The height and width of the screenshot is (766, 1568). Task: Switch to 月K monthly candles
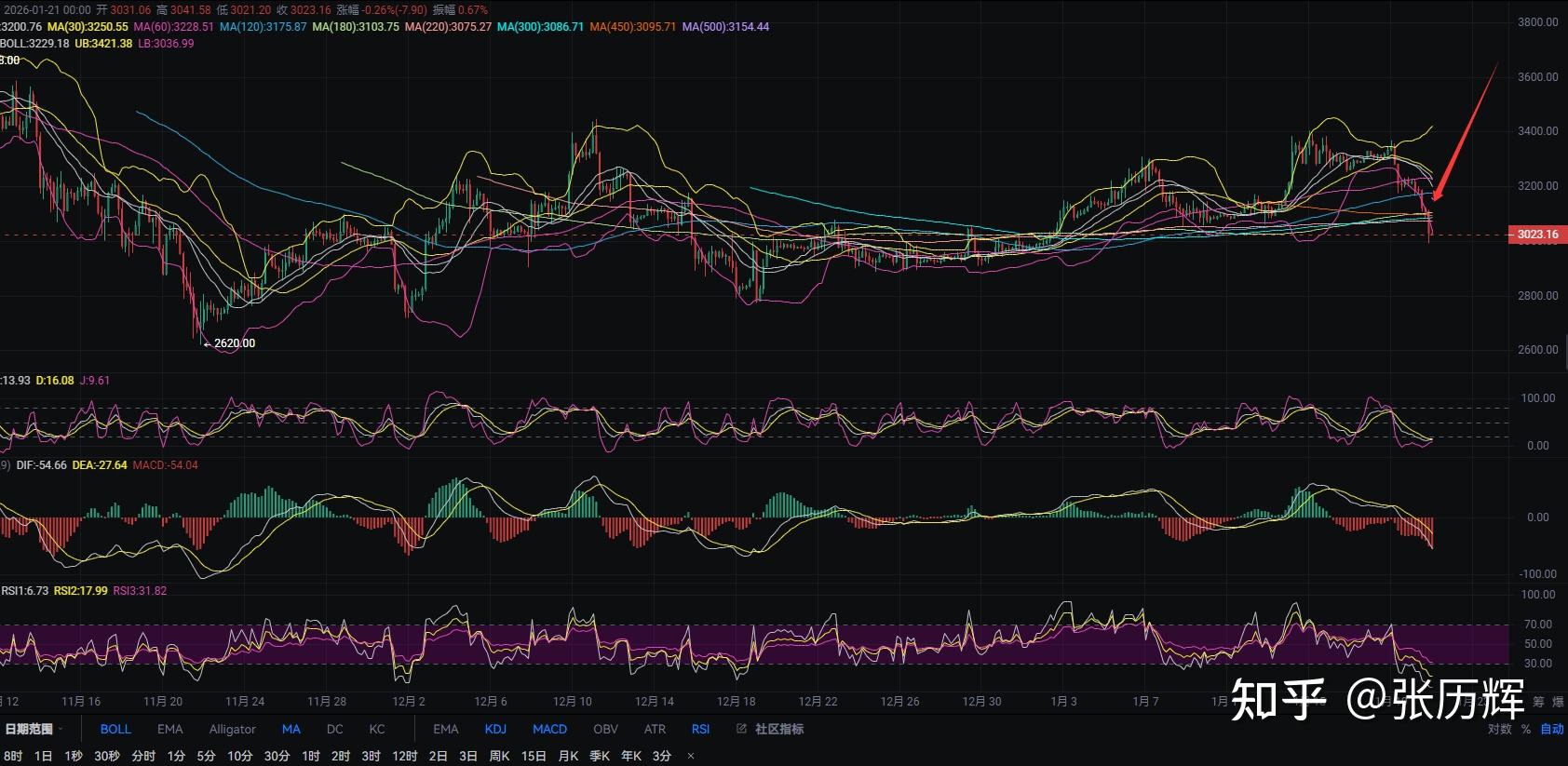[x=568, y=756]
